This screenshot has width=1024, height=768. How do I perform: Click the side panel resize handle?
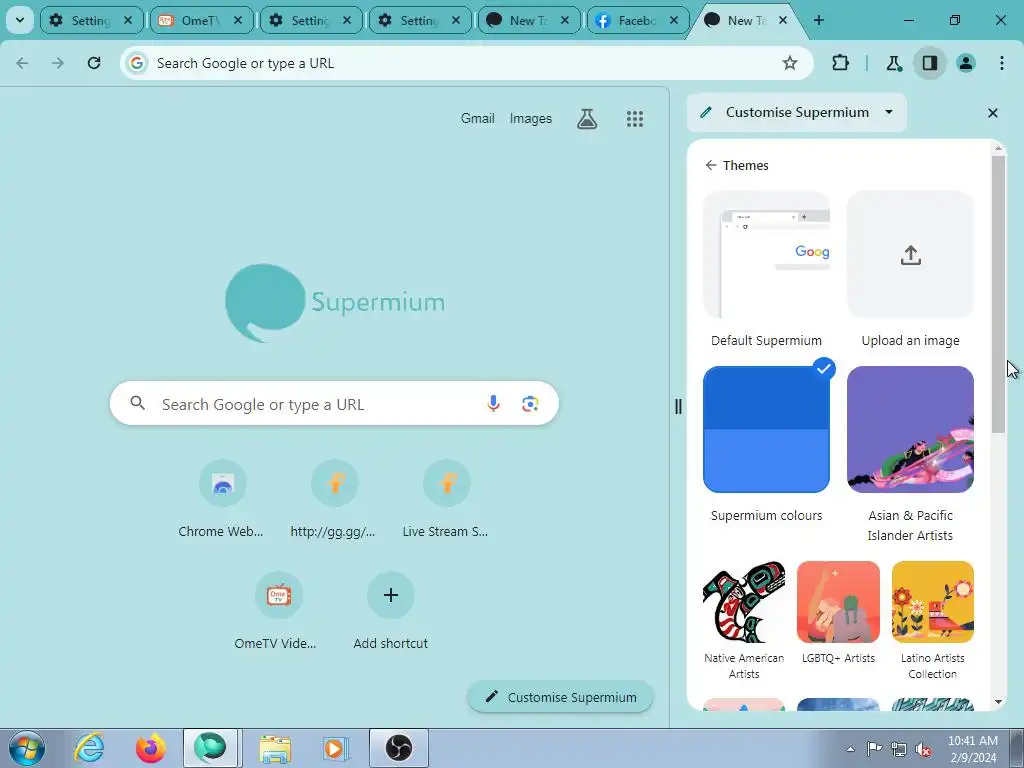pos(678,406)
